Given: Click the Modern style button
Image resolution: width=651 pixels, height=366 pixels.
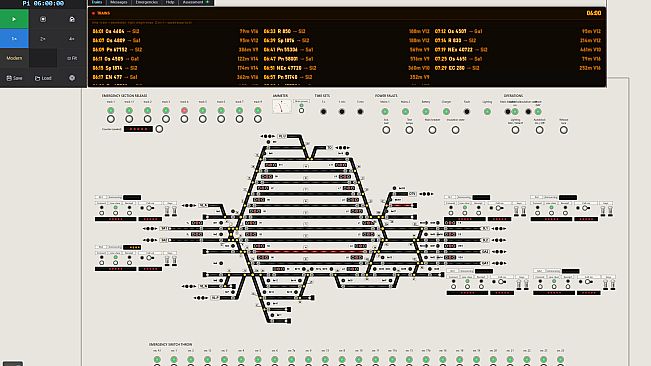Looking at the screenshot, I should pos(14,58).
